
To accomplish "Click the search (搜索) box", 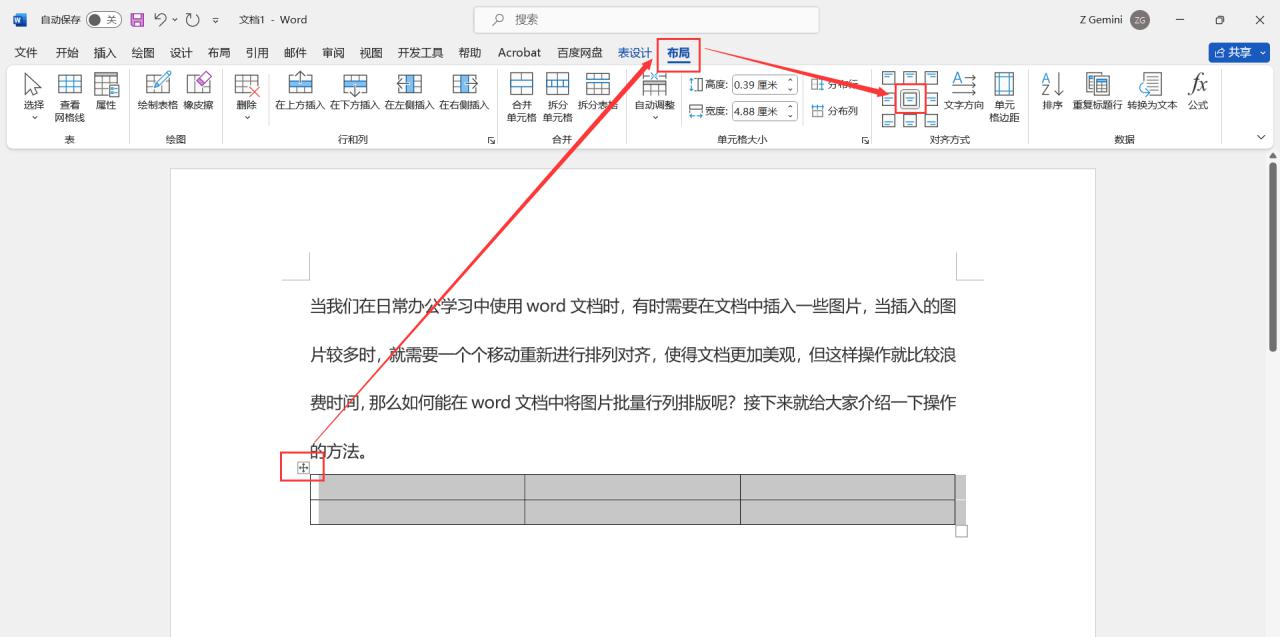I will [646, 19].
